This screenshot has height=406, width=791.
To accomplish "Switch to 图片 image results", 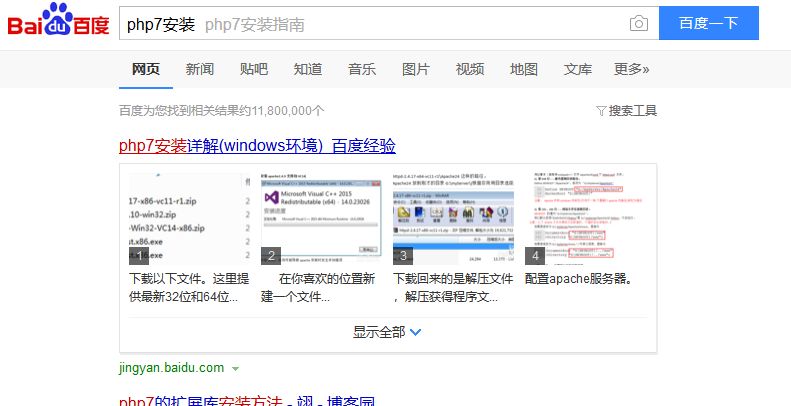I will click(416, 69).
